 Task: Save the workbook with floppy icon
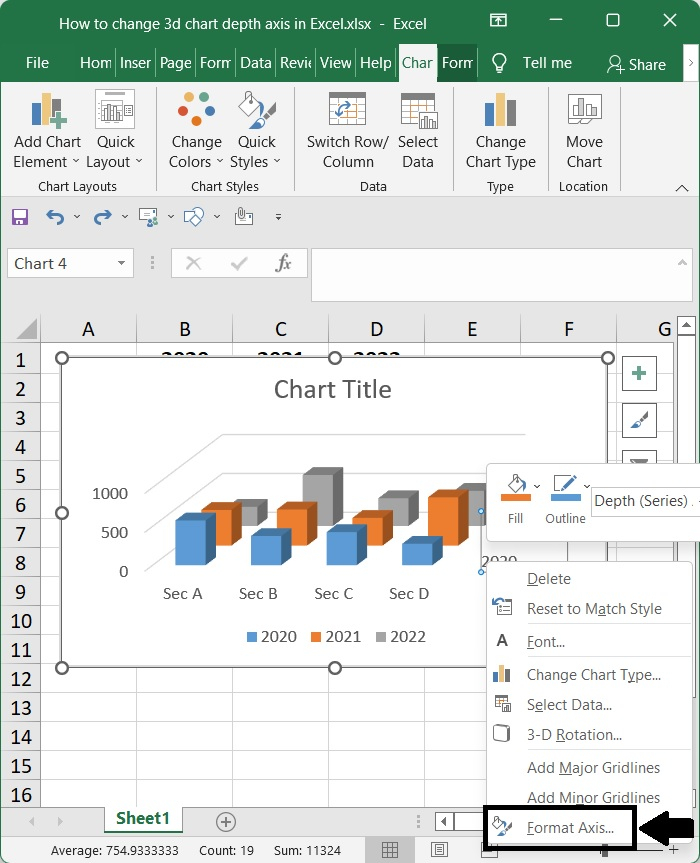click(20, 217)
